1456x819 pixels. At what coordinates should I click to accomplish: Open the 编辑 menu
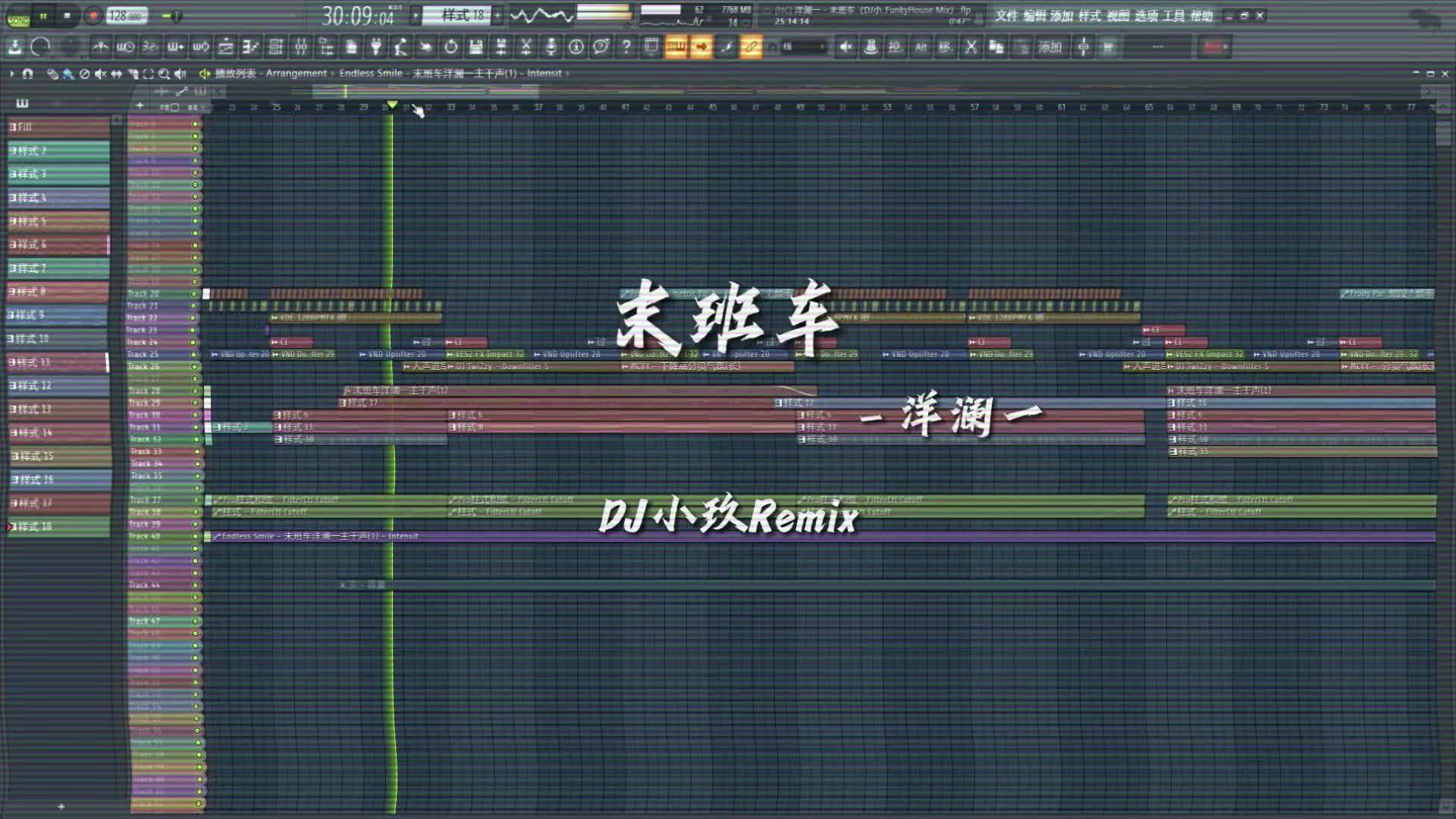1034,16
